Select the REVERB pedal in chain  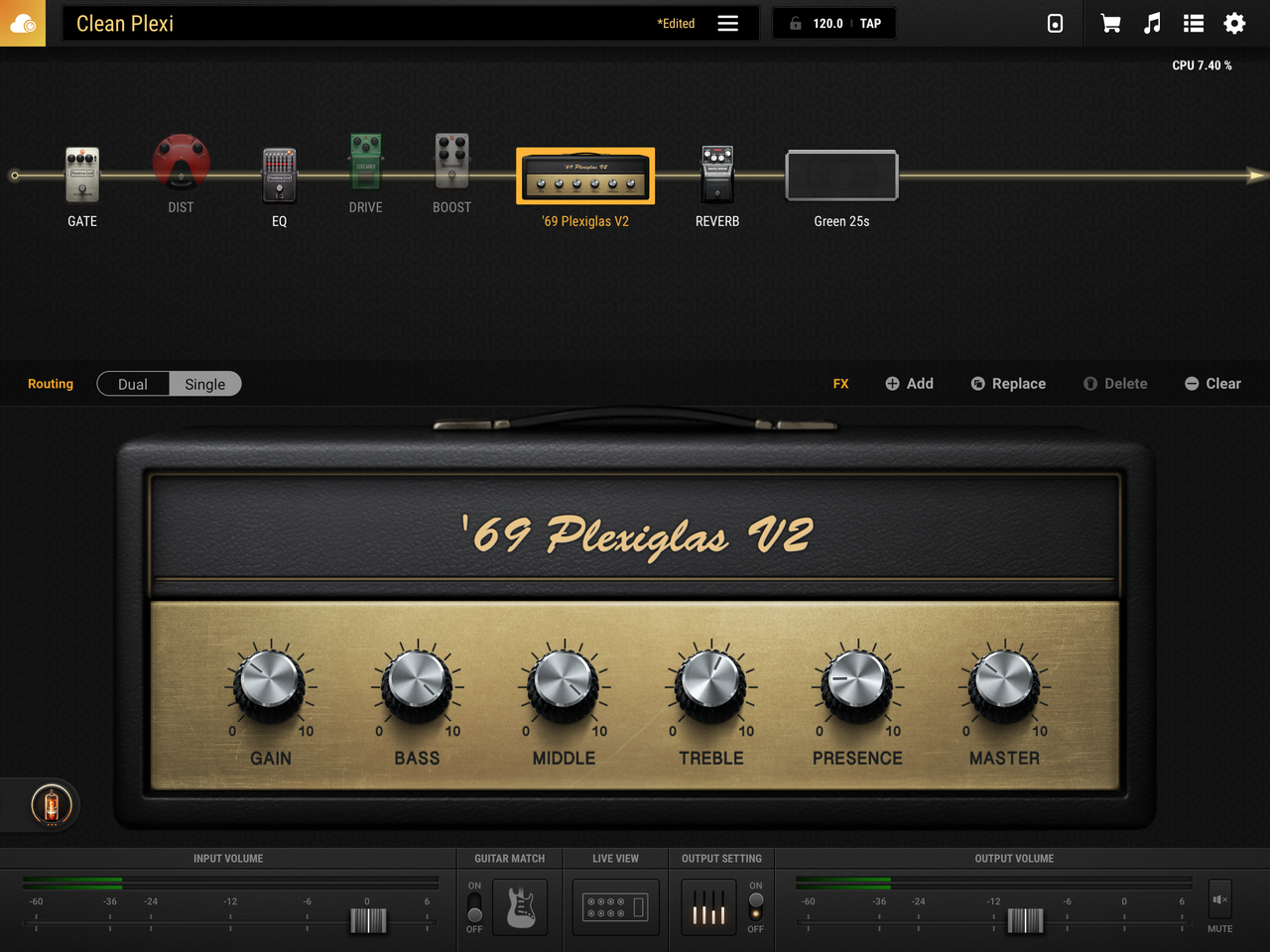(717, 175)
